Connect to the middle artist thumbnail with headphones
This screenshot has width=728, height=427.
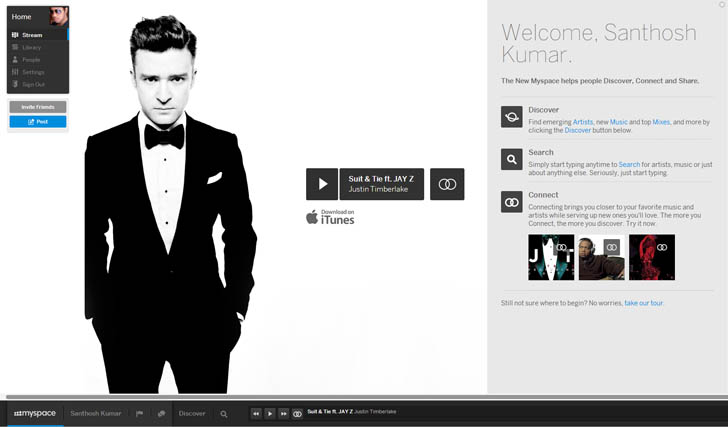click(x=612, y=247)
